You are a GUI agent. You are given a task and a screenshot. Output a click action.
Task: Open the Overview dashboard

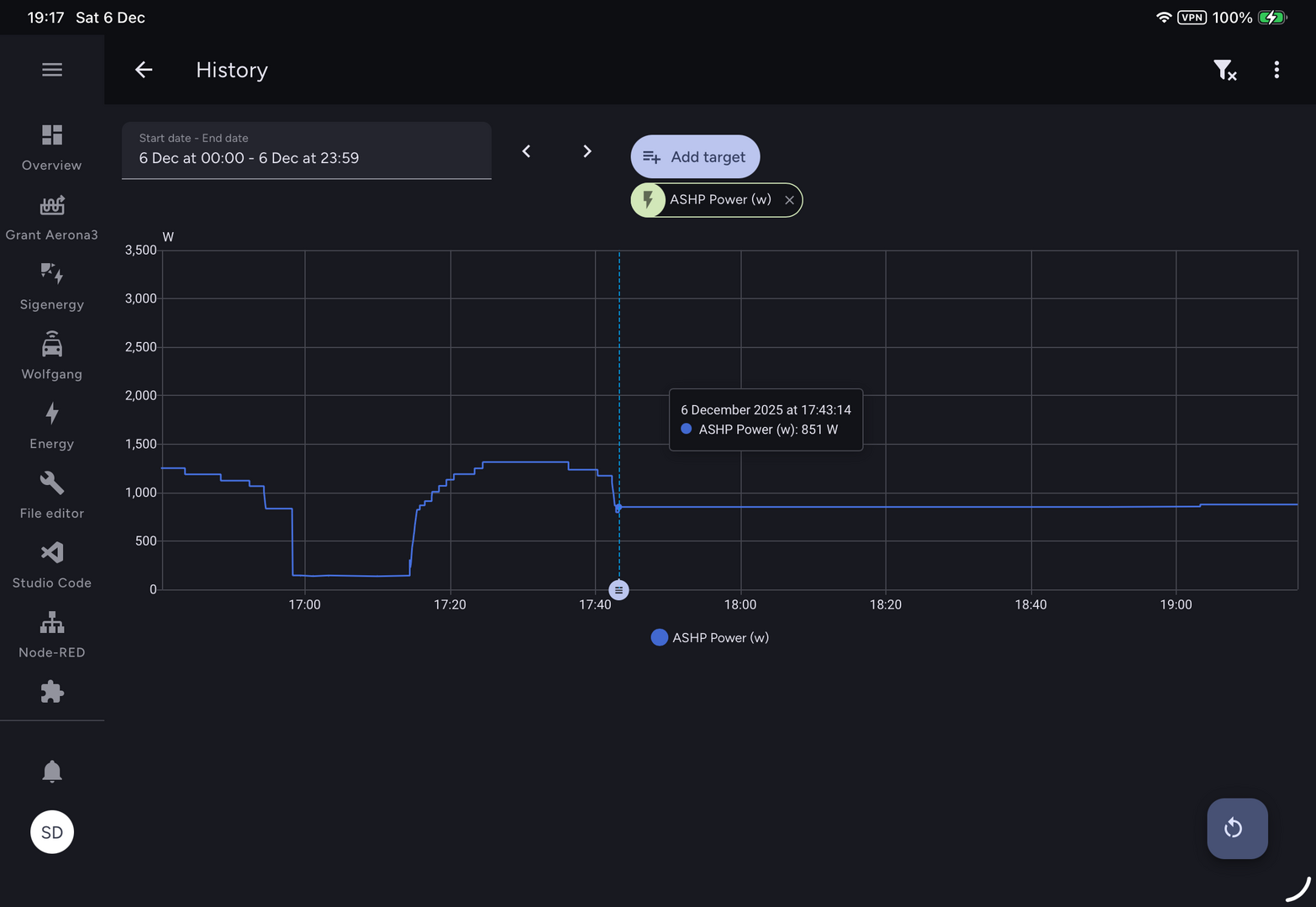point(52,147)
